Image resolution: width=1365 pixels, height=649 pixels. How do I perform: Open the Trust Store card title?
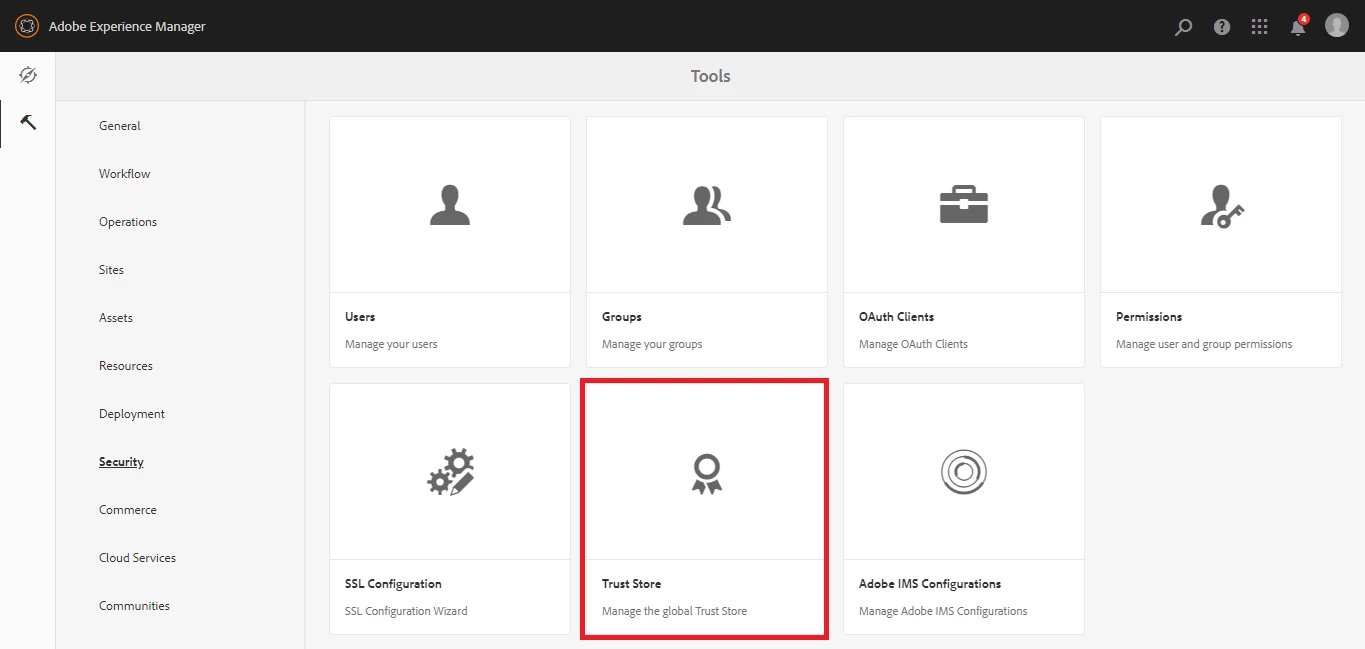632,584
